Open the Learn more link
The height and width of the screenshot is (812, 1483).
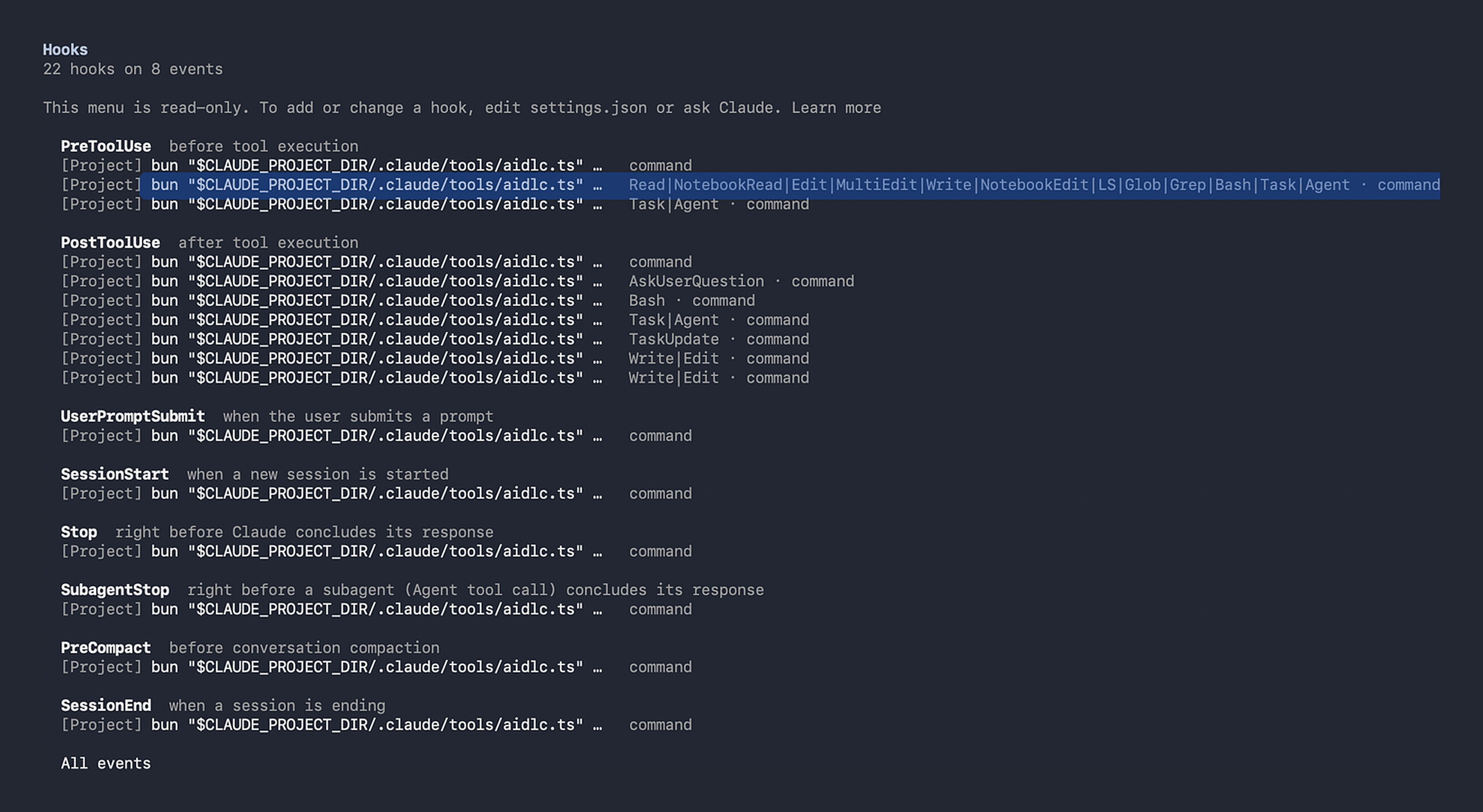pos(836,108)
